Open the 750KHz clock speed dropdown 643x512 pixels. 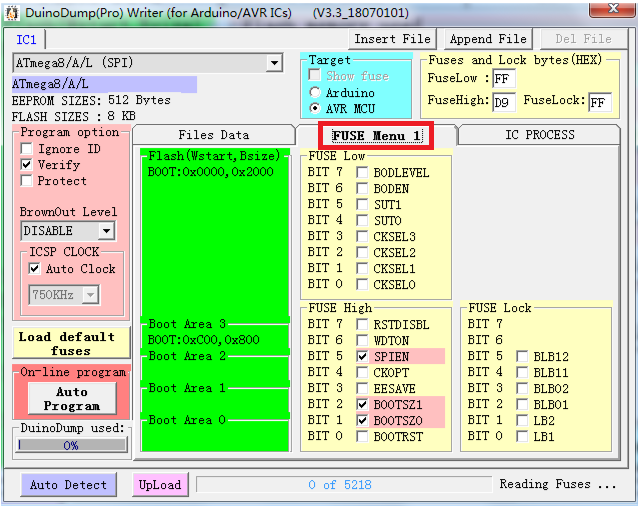tap(90, 294)
